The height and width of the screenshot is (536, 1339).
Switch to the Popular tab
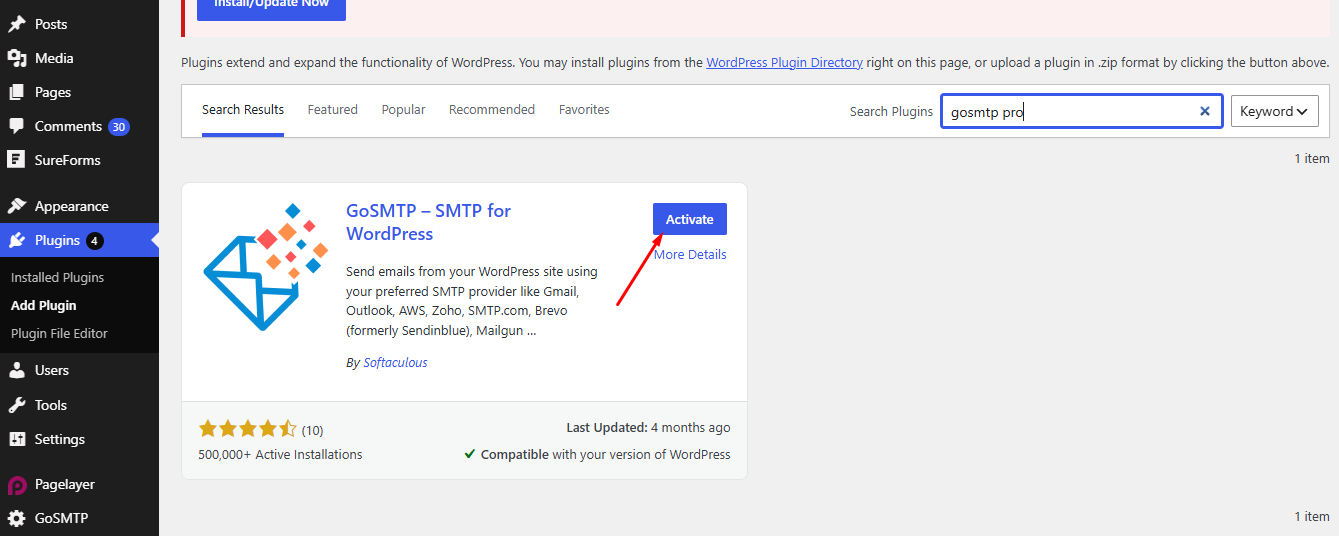coord(403,110)
